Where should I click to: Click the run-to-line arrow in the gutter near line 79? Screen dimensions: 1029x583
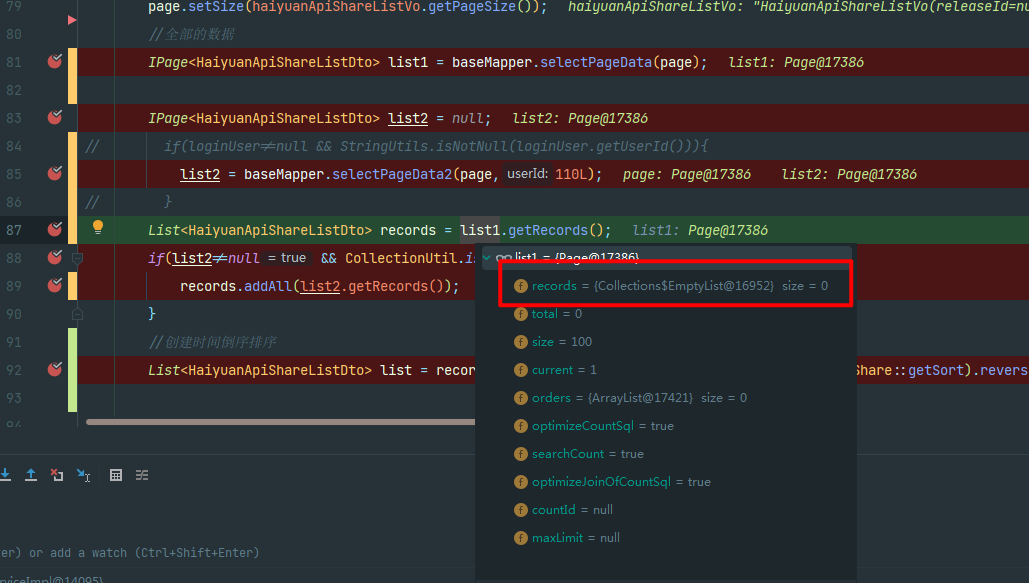coord(71,19)
